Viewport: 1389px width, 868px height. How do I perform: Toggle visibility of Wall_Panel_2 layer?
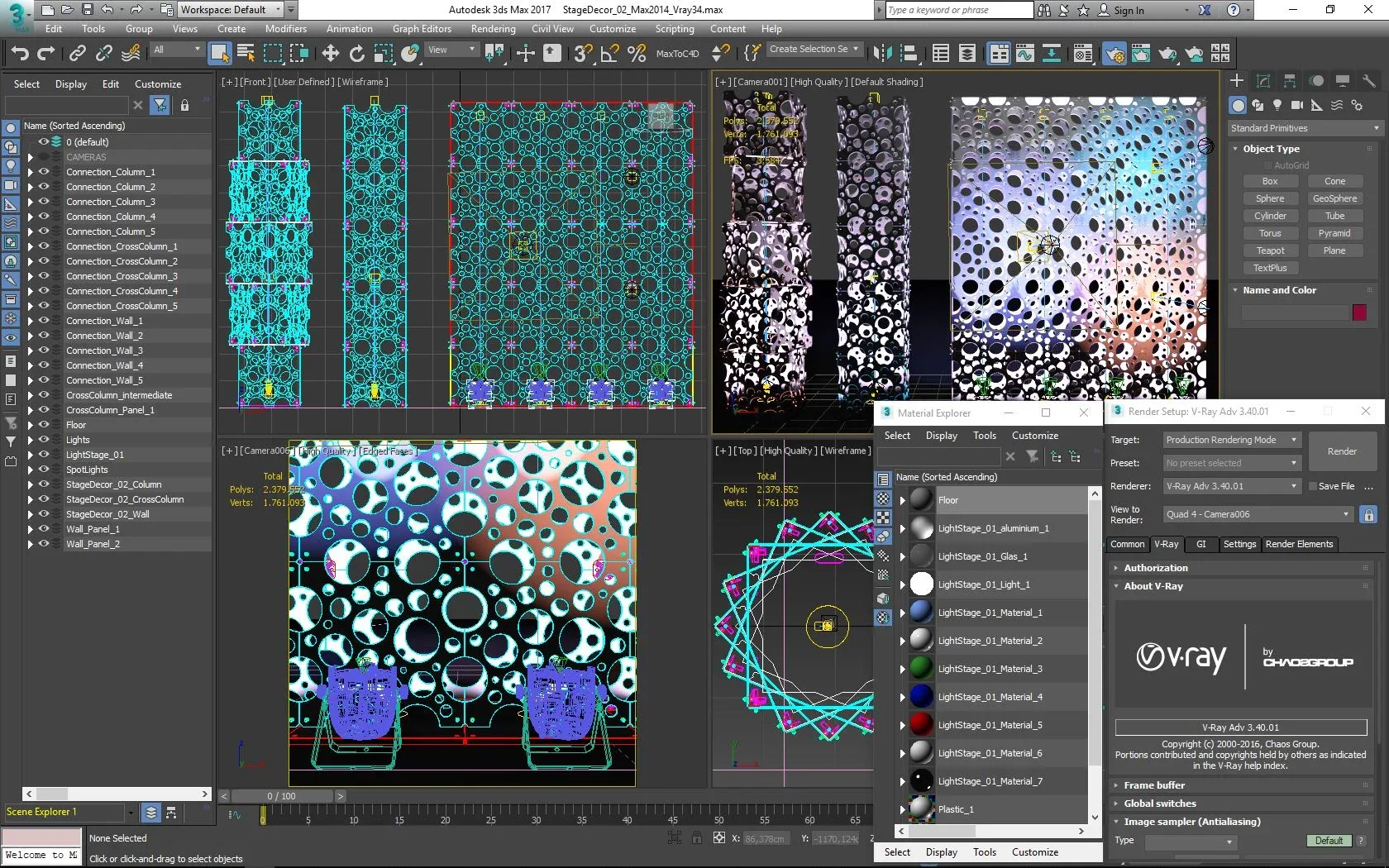tap(45, 544)
